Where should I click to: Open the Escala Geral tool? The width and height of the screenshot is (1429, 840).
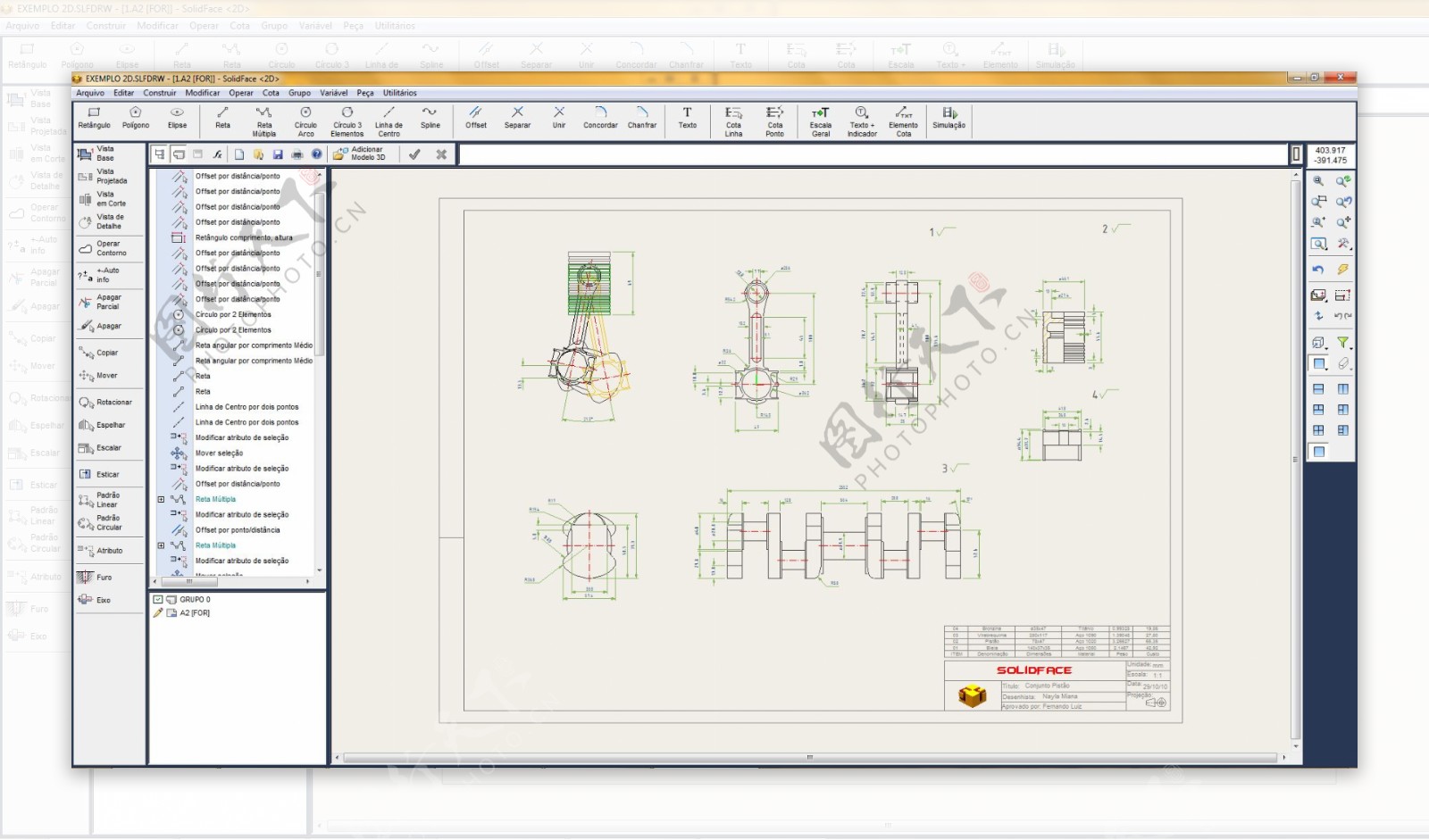point(821,121)
